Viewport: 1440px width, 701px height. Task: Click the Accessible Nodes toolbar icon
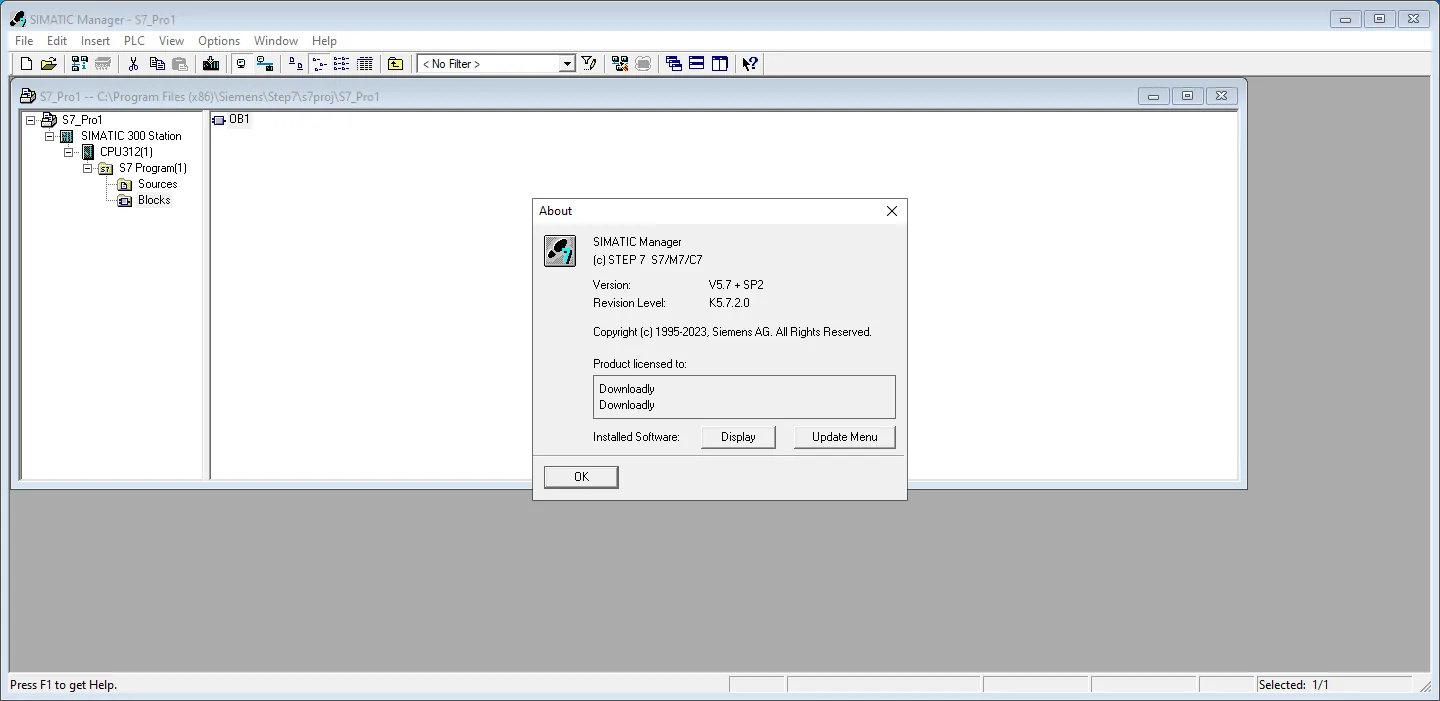(x=80, y=64)
